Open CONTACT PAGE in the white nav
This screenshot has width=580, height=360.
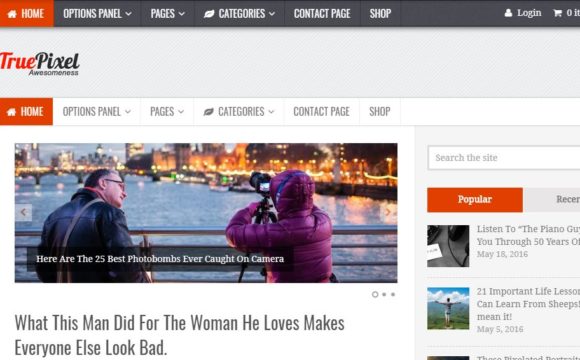tap(321, 112)
